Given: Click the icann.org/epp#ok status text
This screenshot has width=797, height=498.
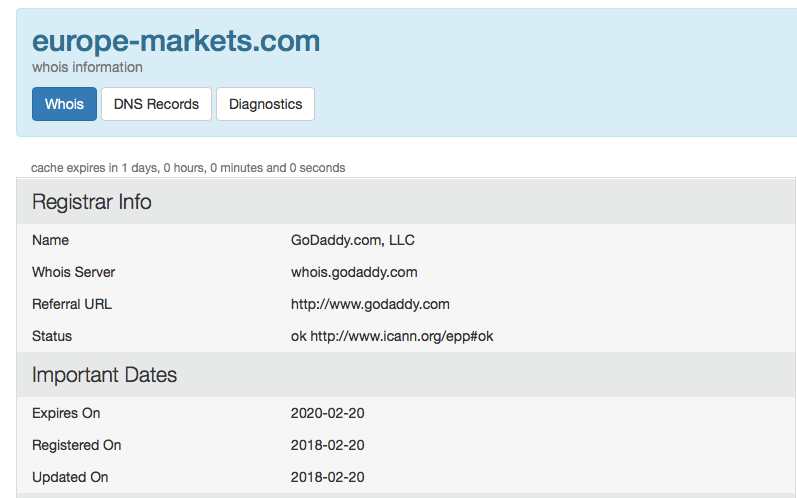Looking at the screenshot, I should 402,336.
